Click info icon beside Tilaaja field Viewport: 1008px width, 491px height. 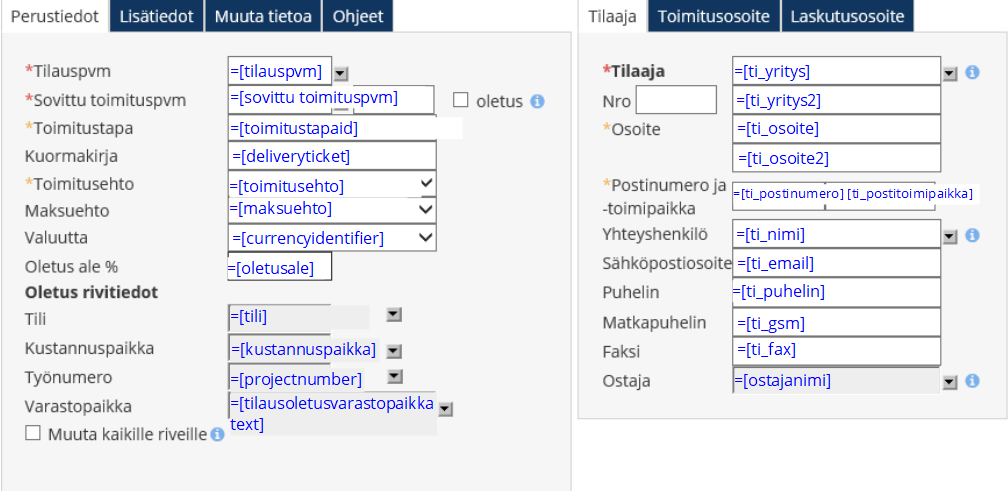point(972,73)
